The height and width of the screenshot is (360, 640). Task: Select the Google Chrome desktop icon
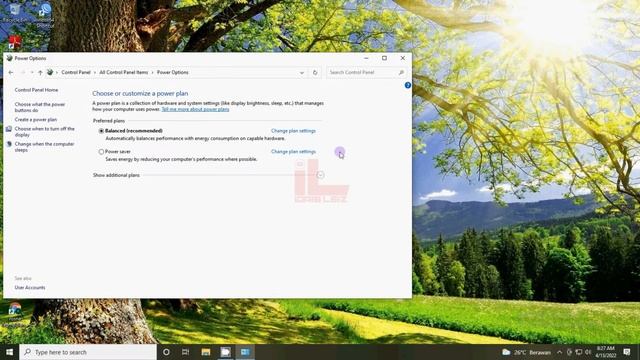click(15, 313)
